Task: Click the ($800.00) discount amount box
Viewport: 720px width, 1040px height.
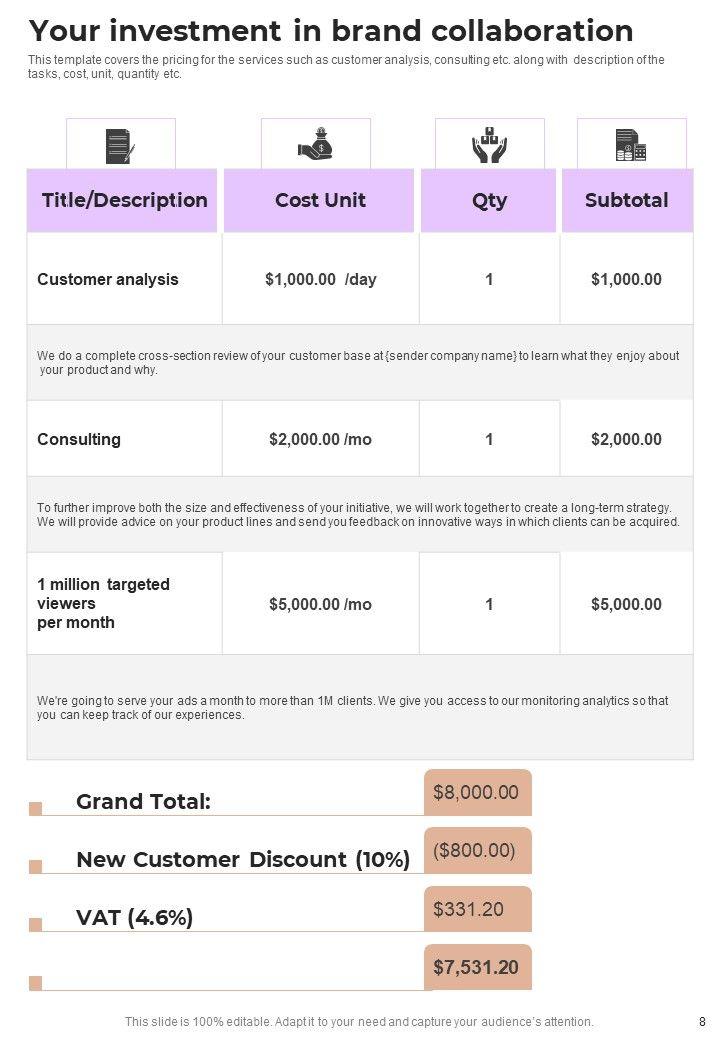Action: click(x=477, y=850)
